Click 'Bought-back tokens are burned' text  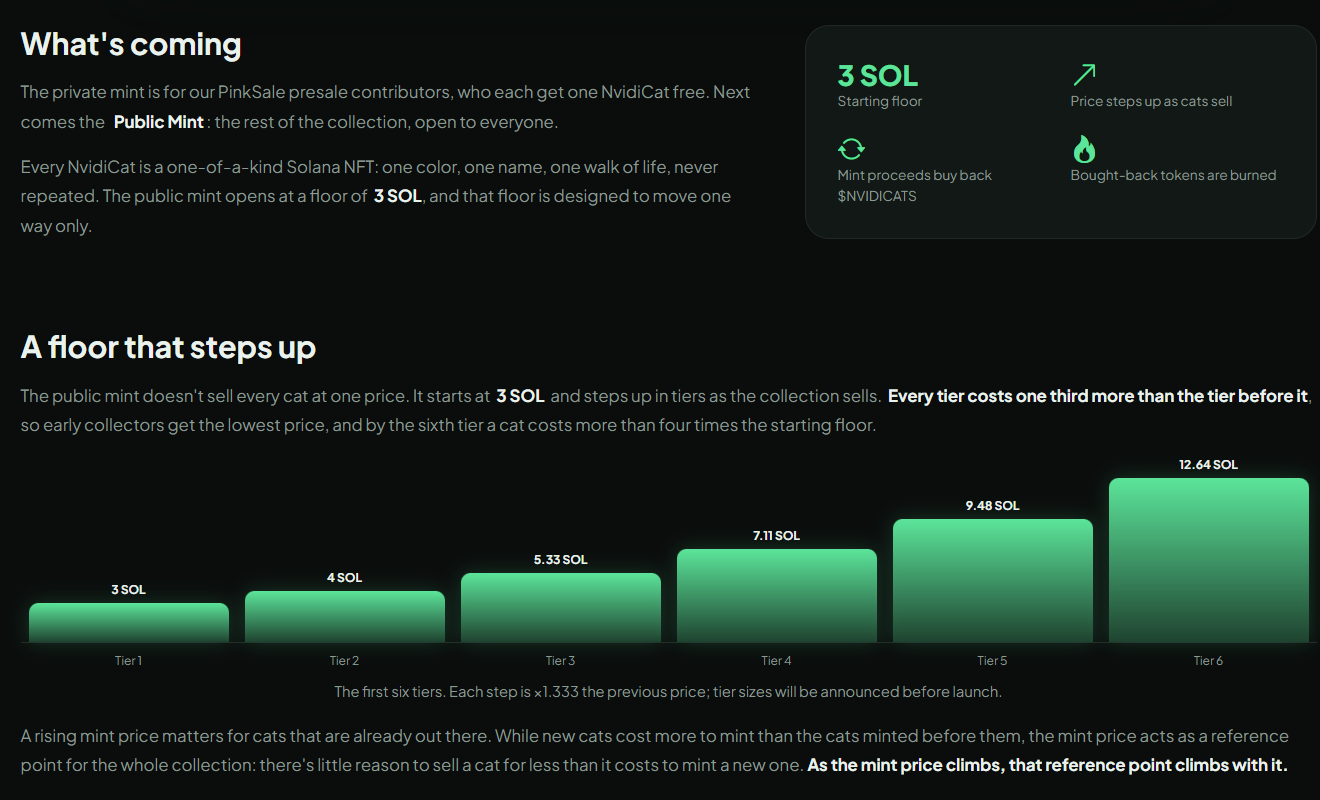tap(1173, 175)
